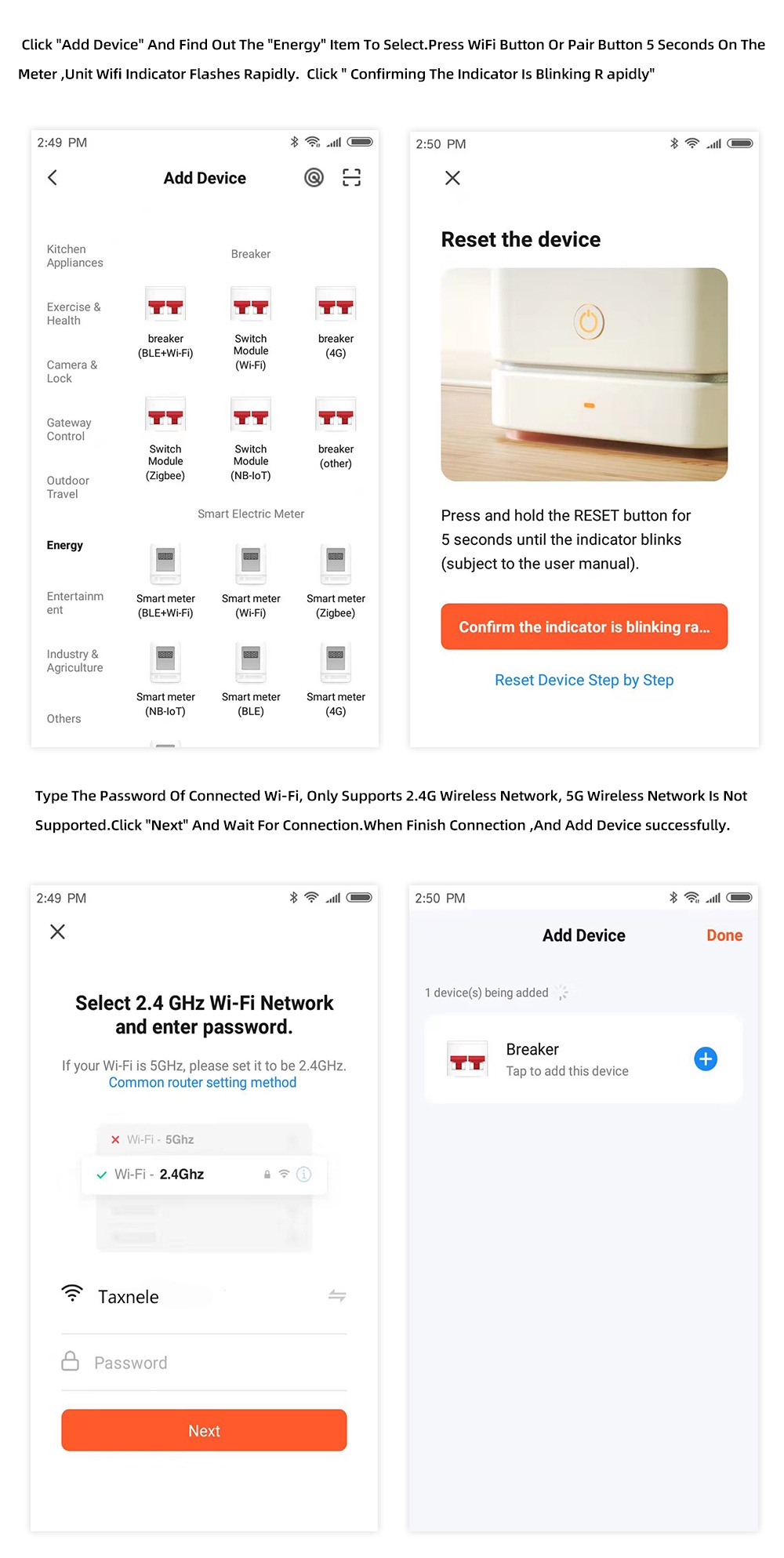Tap the Next button
Viewport: 784px width, 1558px height.
click(204, 1430)
